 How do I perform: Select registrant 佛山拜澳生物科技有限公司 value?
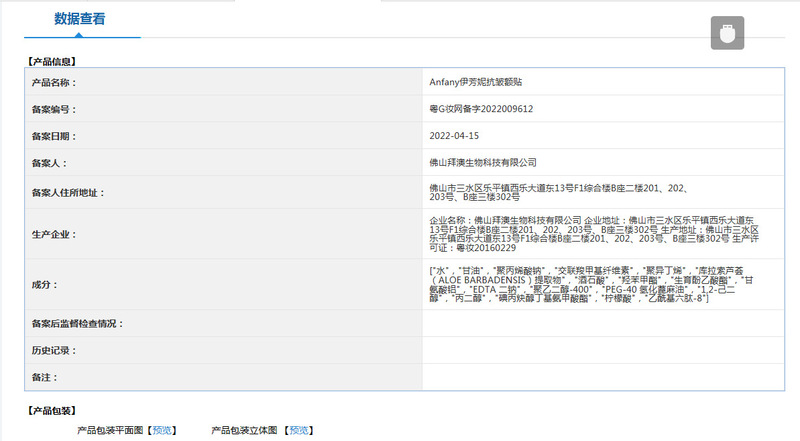(483, 162)
